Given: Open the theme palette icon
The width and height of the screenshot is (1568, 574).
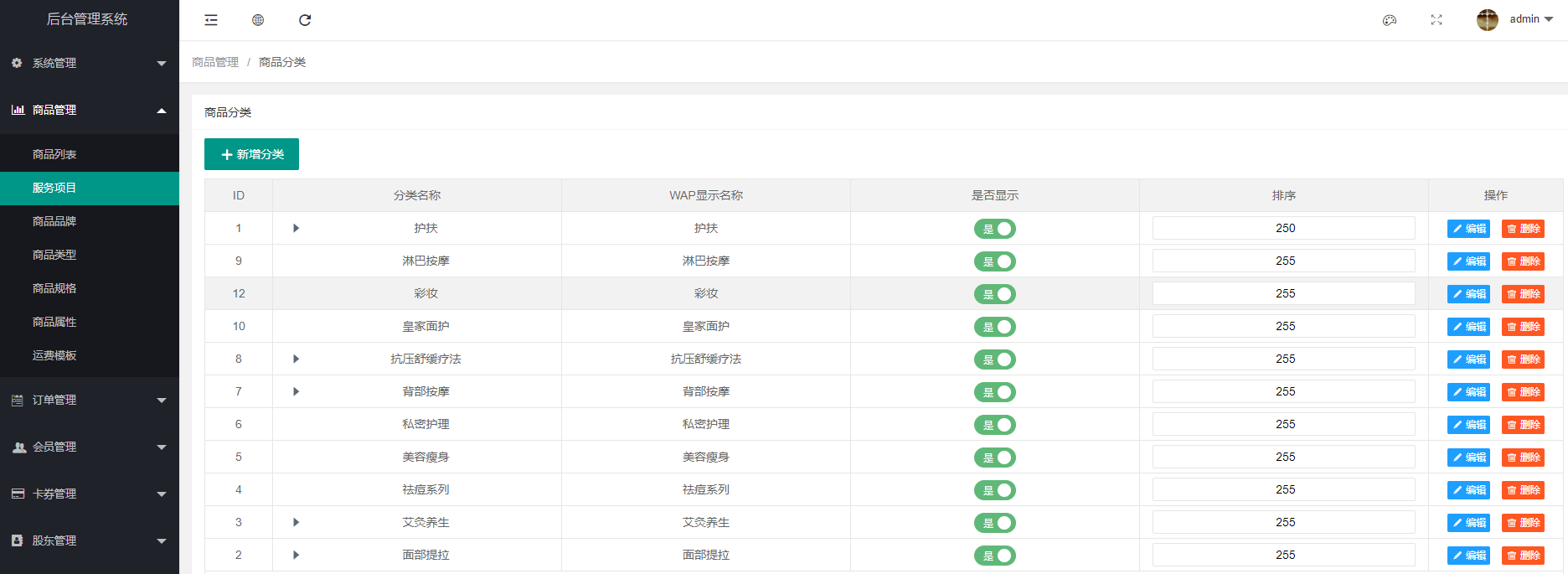Looking at the screenshot, I should pos(1390,20).
